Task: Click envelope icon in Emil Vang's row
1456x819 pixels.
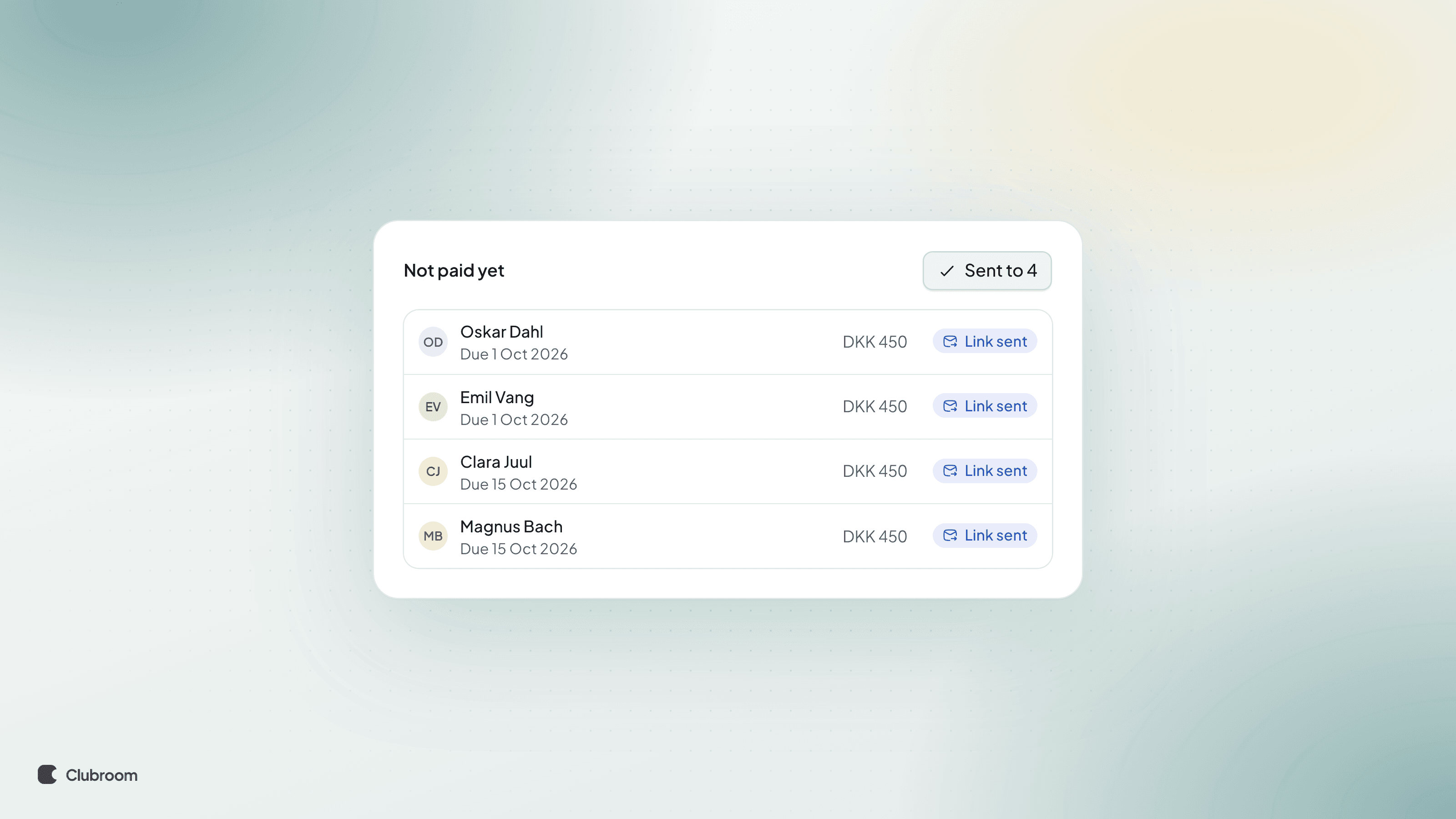Action: coord(950,406)
